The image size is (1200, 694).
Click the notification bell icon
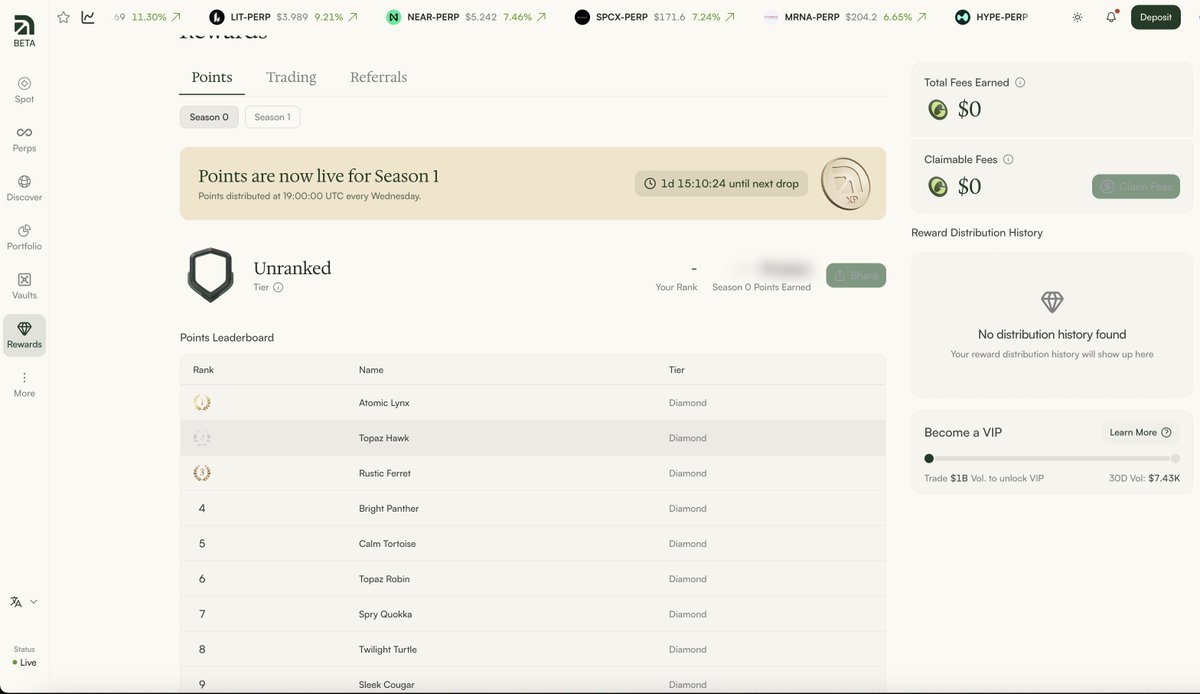[1111, 17]
